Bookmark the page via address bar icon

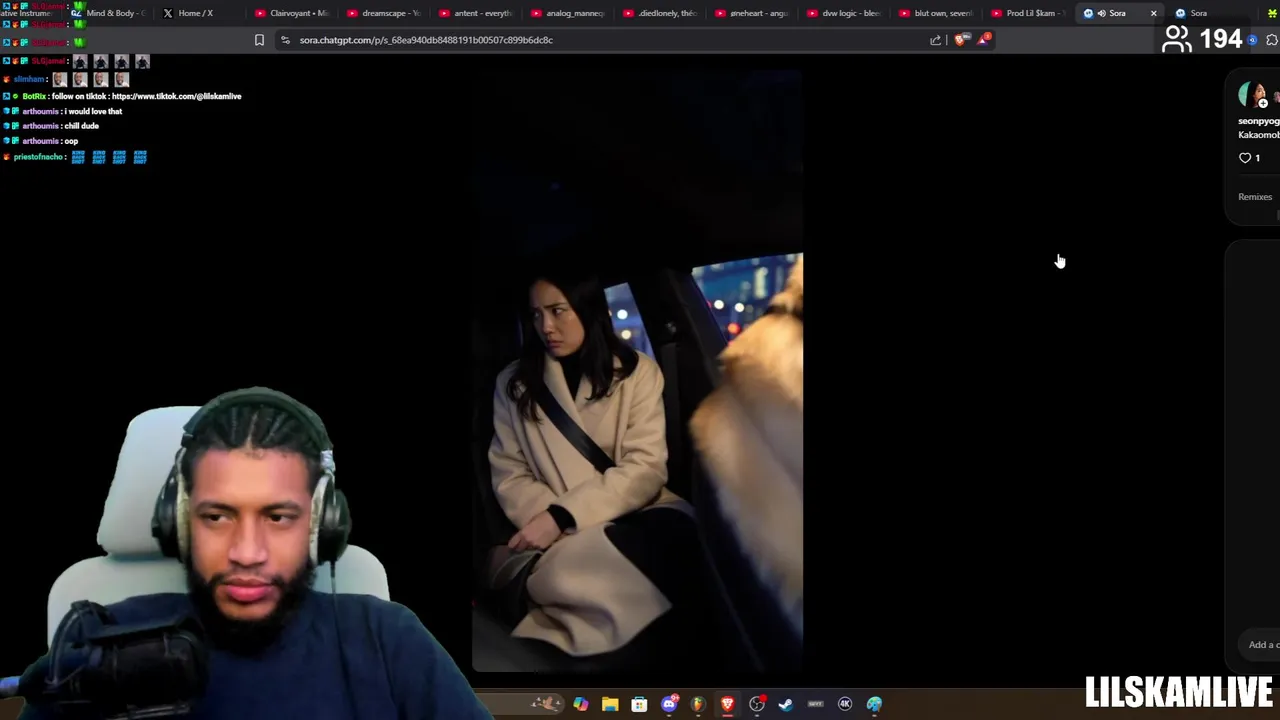[259, 40]
